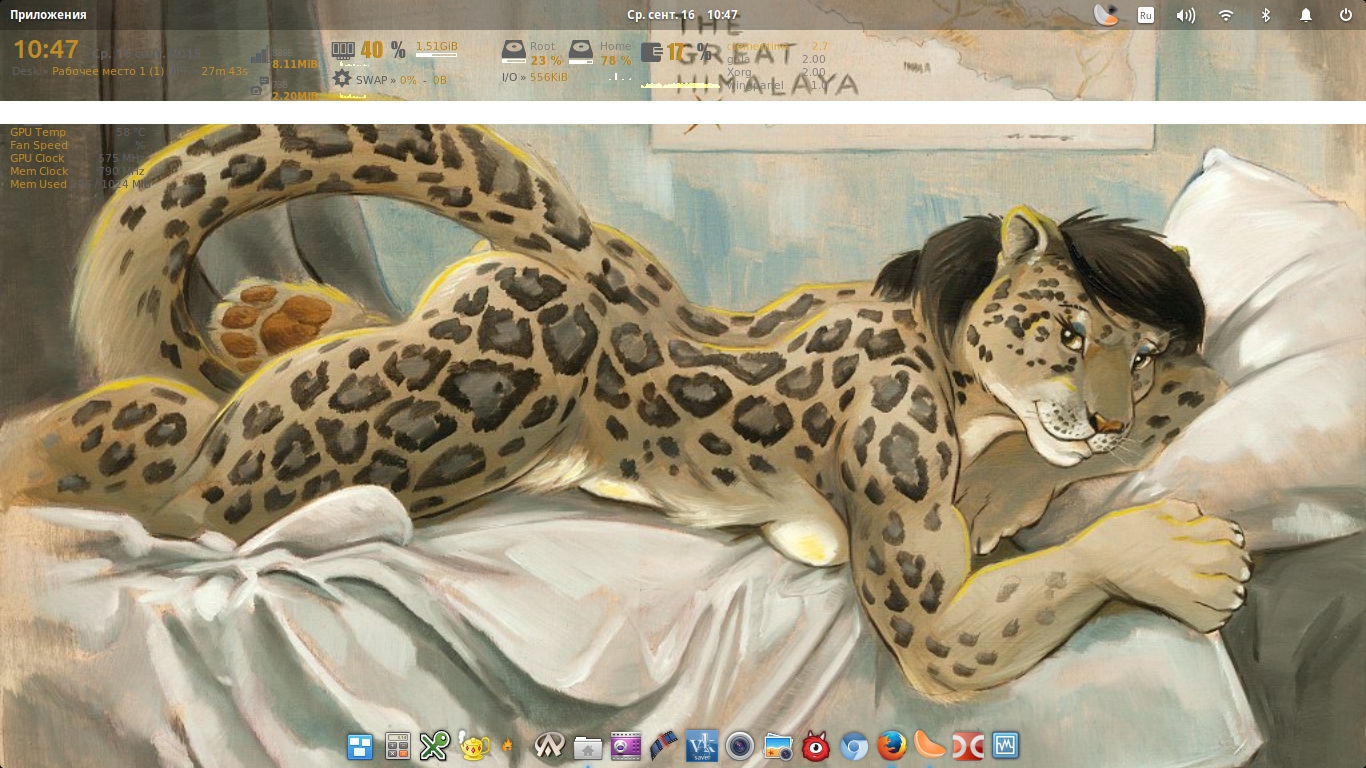
Task: Open the Приложения applications menu
Action: (48, 15)
